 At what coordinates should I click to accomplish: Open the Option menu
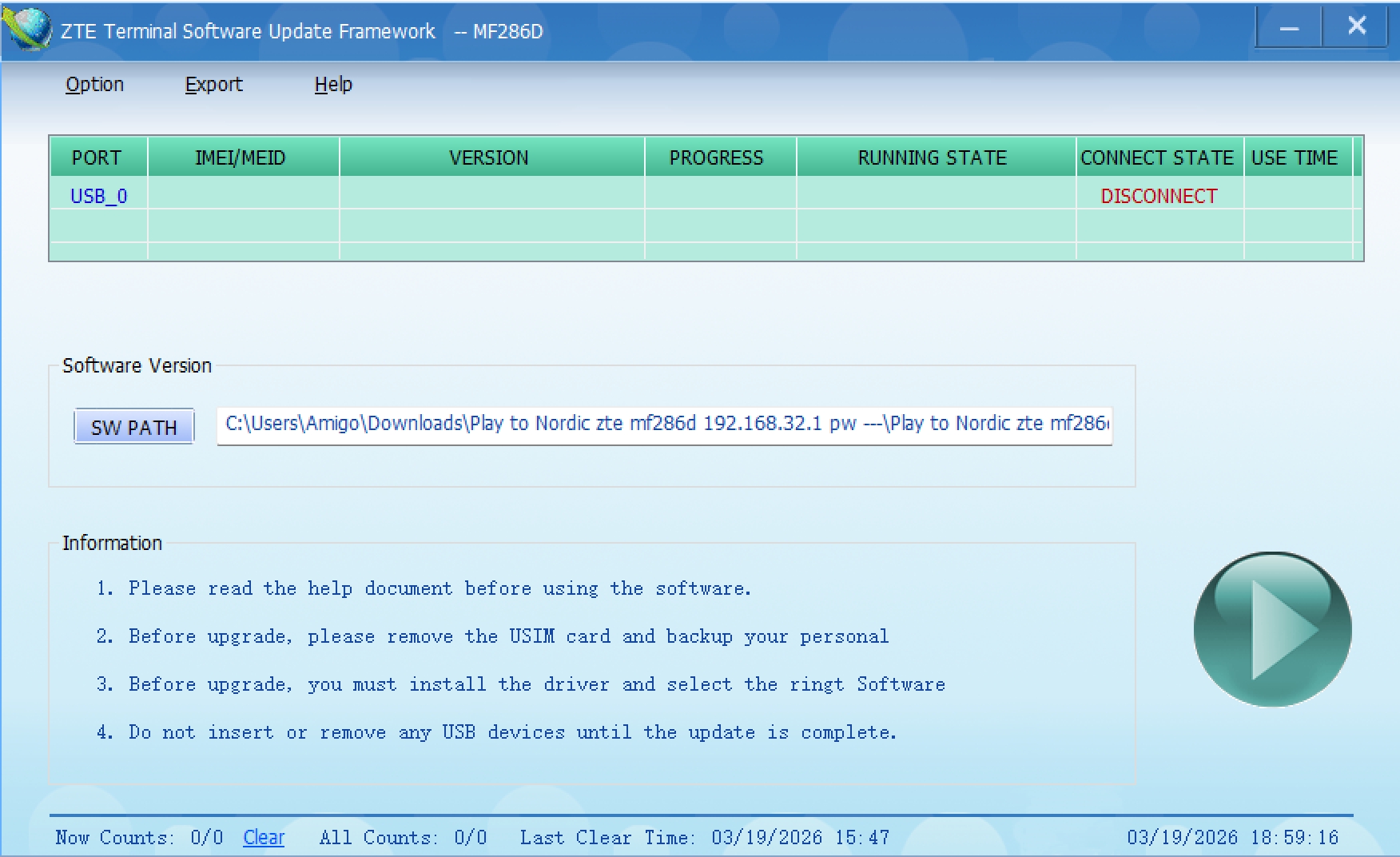point(94,84)
